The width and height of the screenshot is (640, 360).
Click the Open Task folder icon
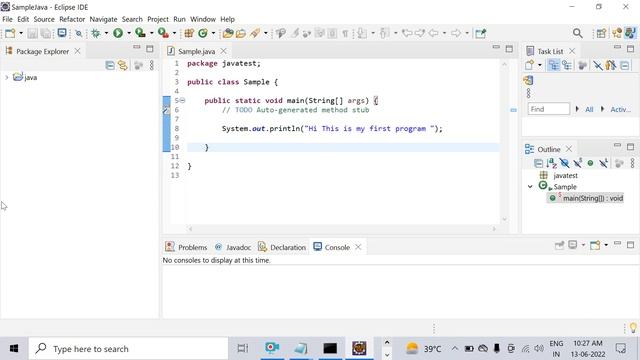click(x=241, y=33)
